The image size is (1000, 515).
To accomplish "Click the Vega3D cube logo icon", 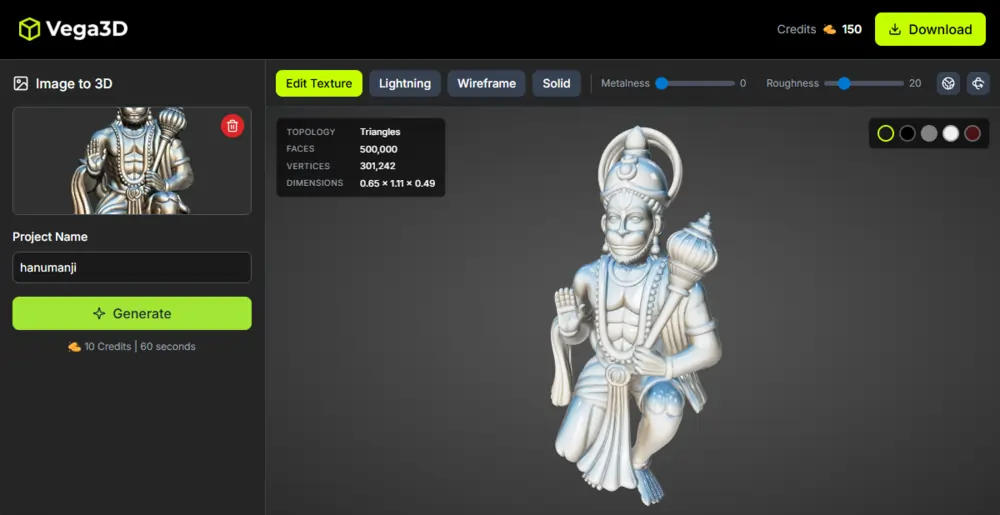I will point(29,29).
